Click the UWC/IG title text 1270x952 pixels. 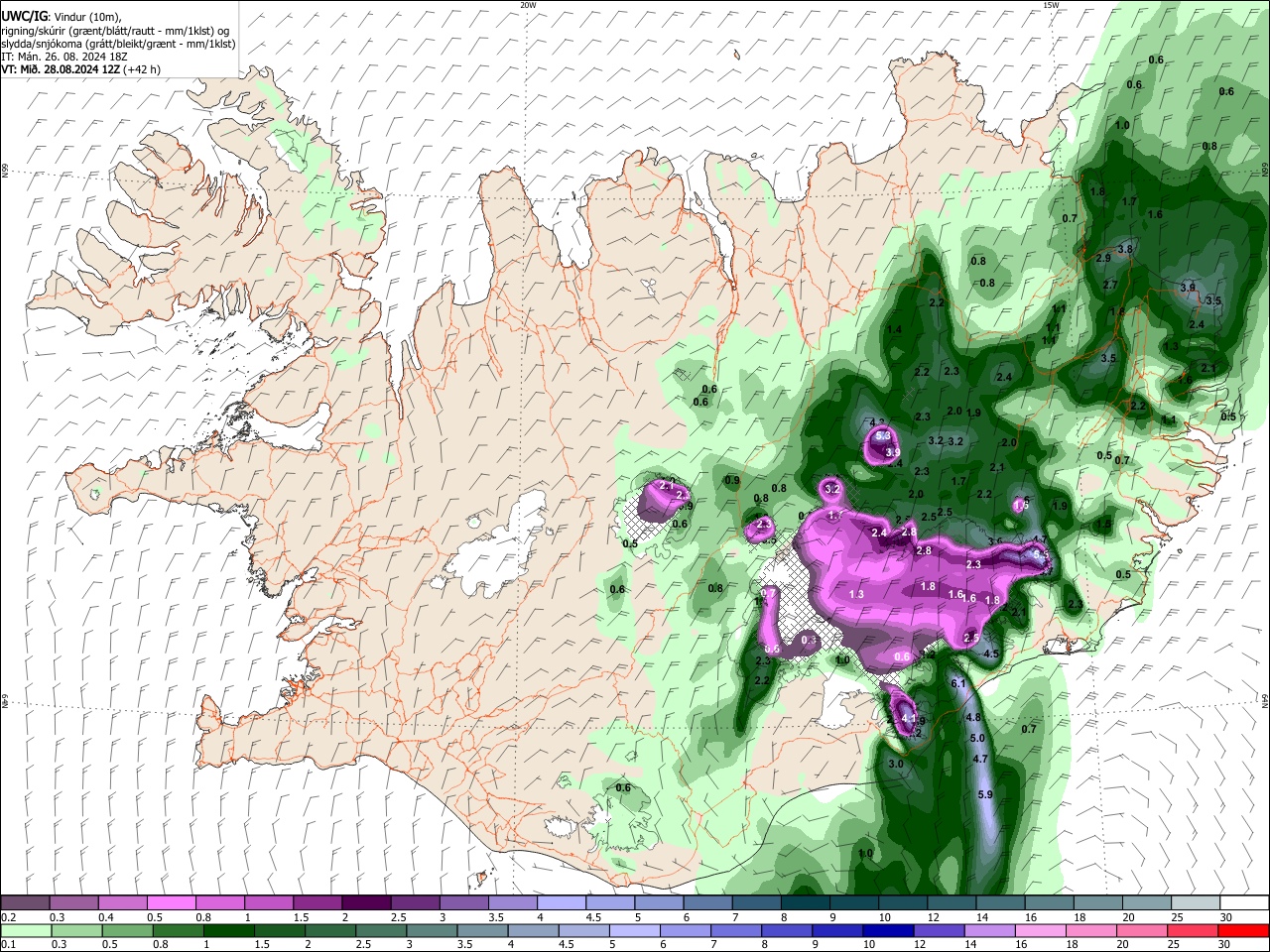tap(23, 16)
